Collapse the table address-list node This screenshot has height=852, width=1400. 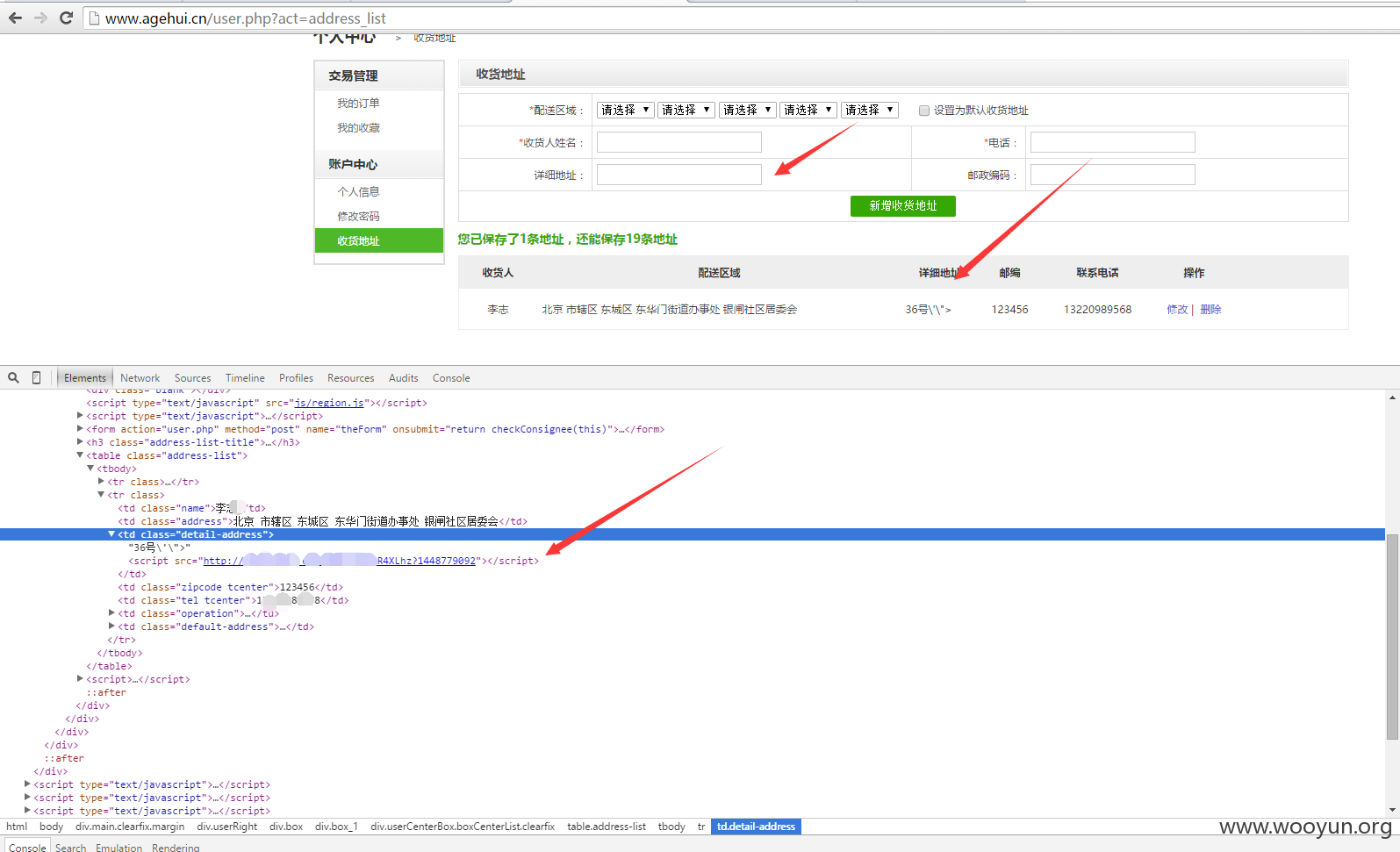80,455
